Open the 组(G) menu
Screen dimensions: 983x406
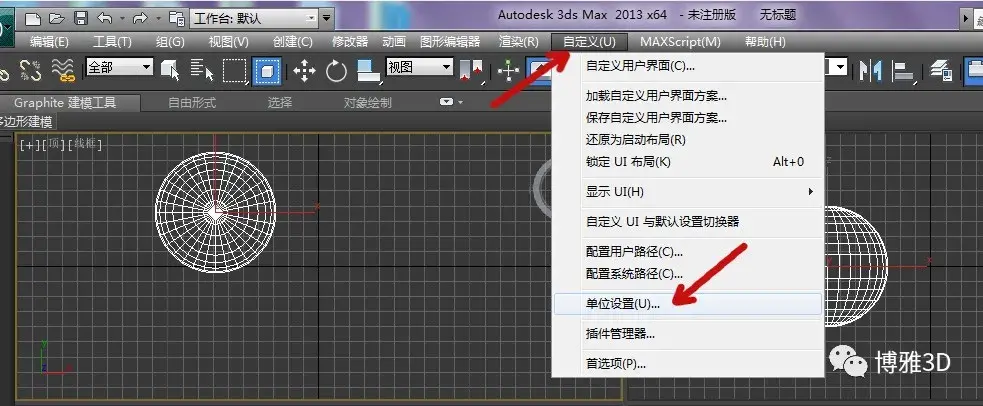point(170,42)
